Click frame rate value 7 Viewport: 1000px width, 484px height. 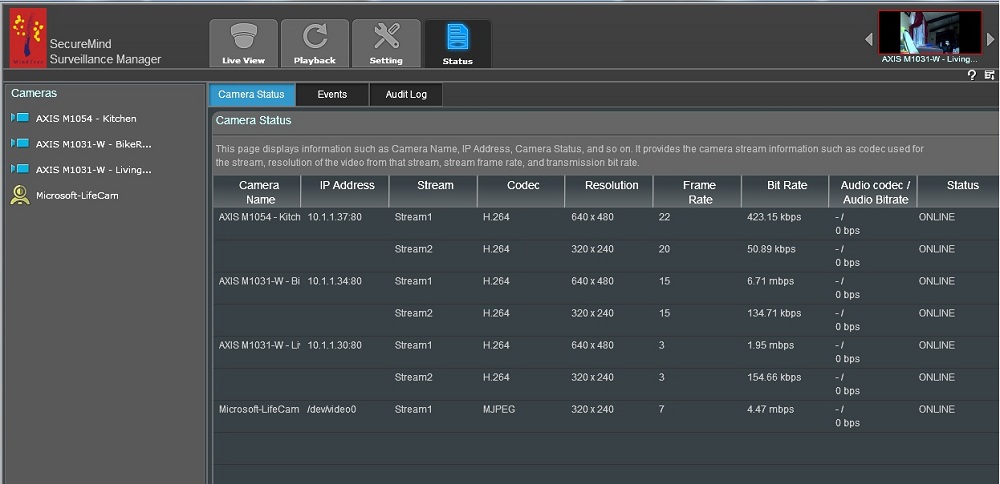pos(661,409)
